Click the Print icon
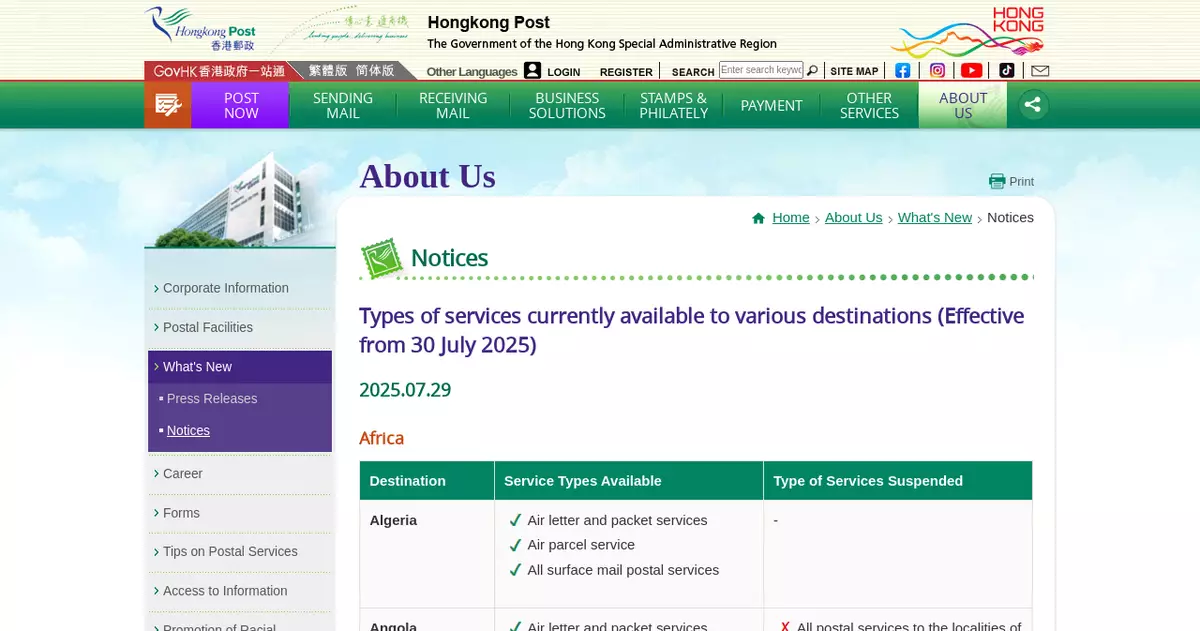 1011,181
